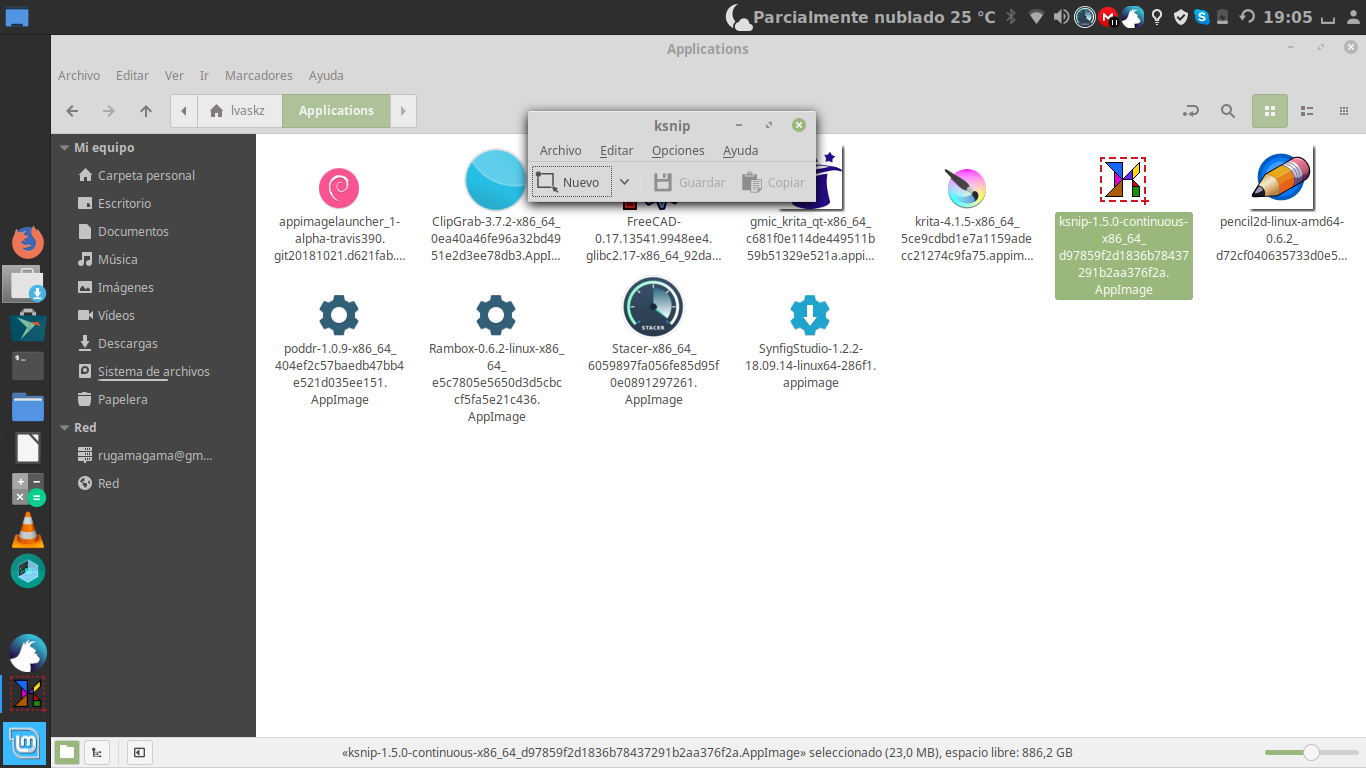Open the file manager Ver menu

[174, 75]
